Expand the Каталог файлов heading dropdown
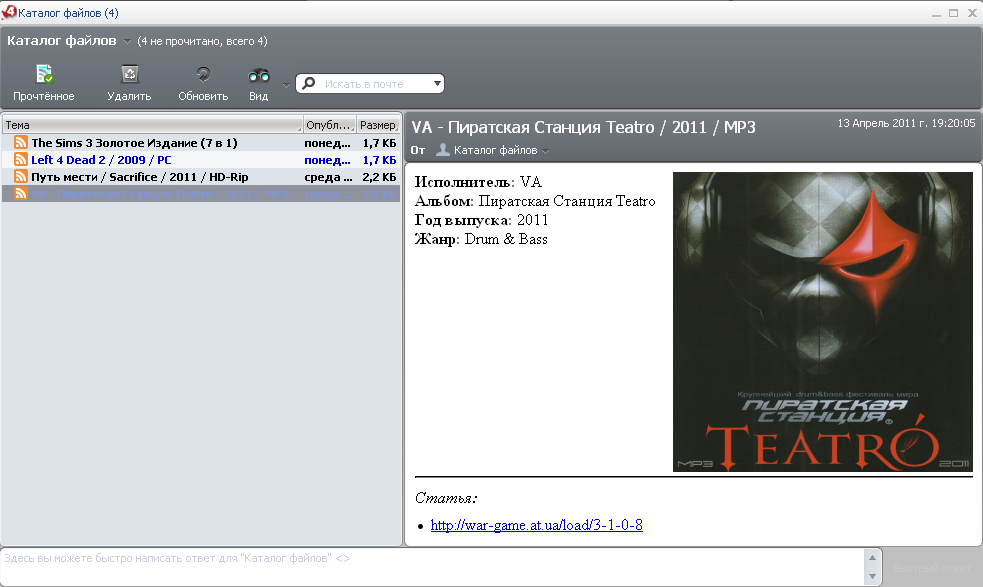The width and height of the screenshot is (983, 587). pyautogui.click(x=127, y=42)
